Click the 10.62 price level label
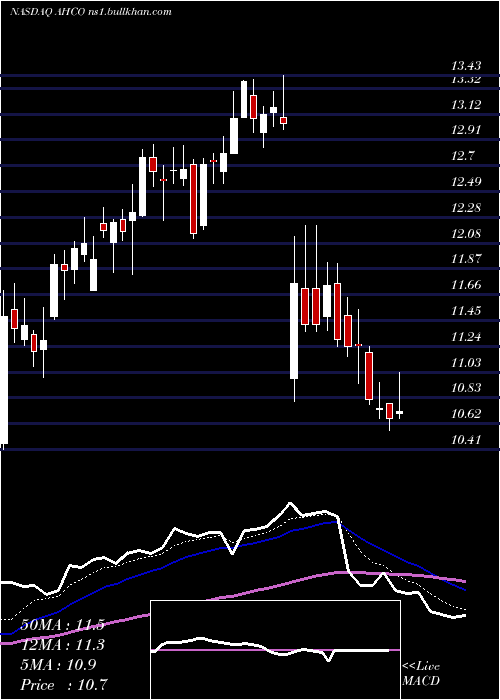This screenshot has height=700, width=500. point(466,414)
